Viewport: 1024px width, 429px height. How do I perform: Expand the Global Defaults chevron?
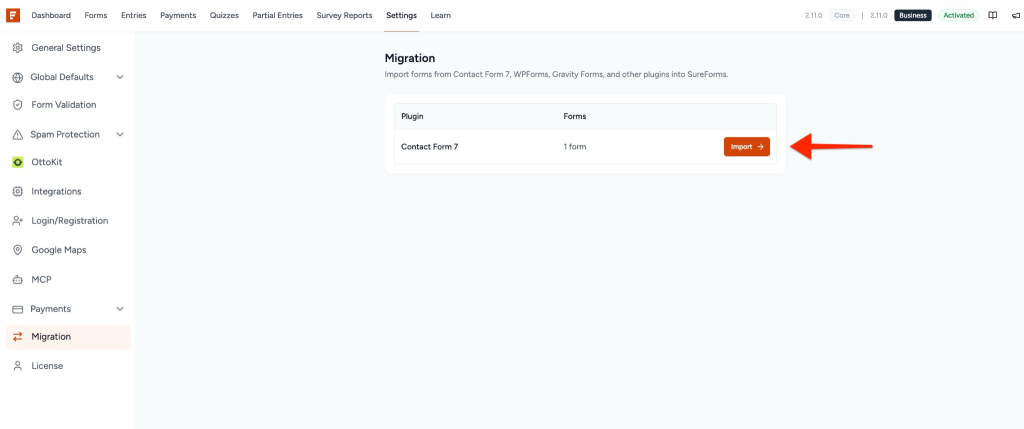(120, 77)
